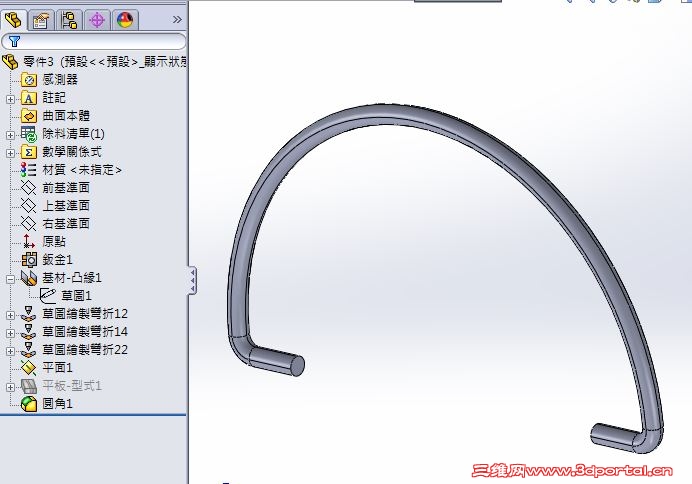Select the 前基準面 front plane icon
The height and width of the screenshot is (484, 692).
[29, 188]
